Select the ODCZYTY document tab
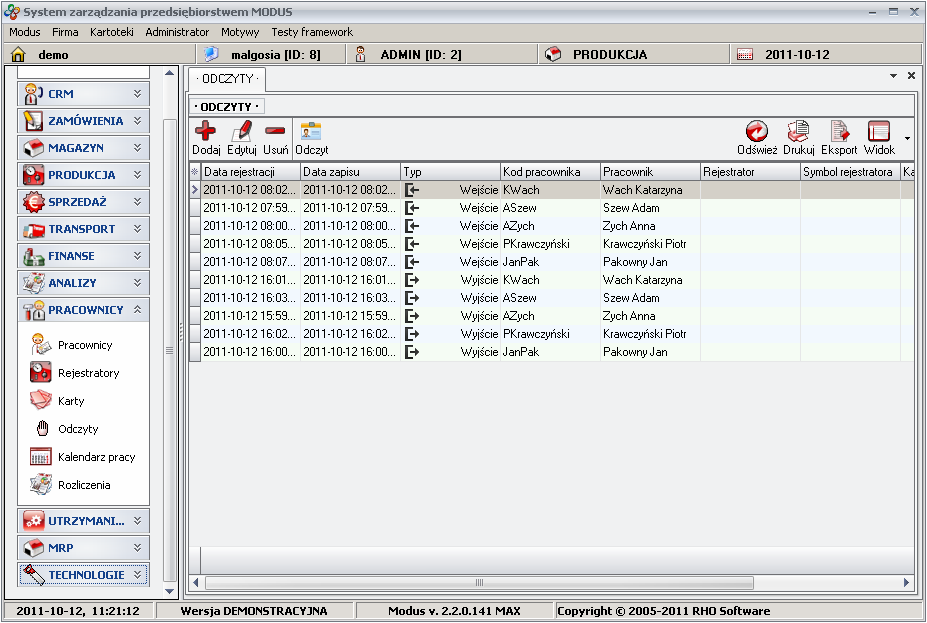927x623 pixels. [228, 79]
